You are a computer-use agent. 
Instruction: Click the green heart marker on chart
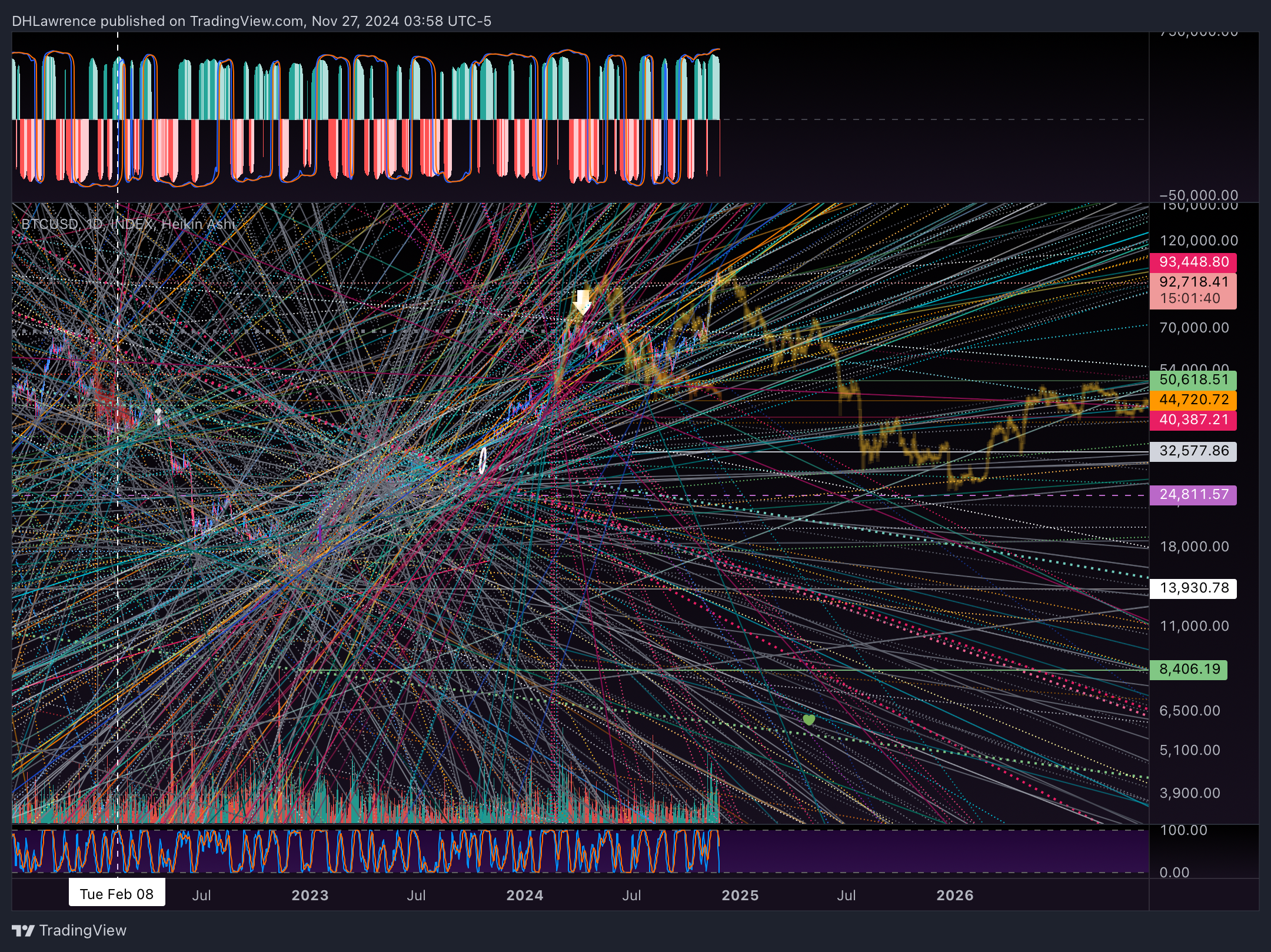pyautogui.click(x=809, y=720)
